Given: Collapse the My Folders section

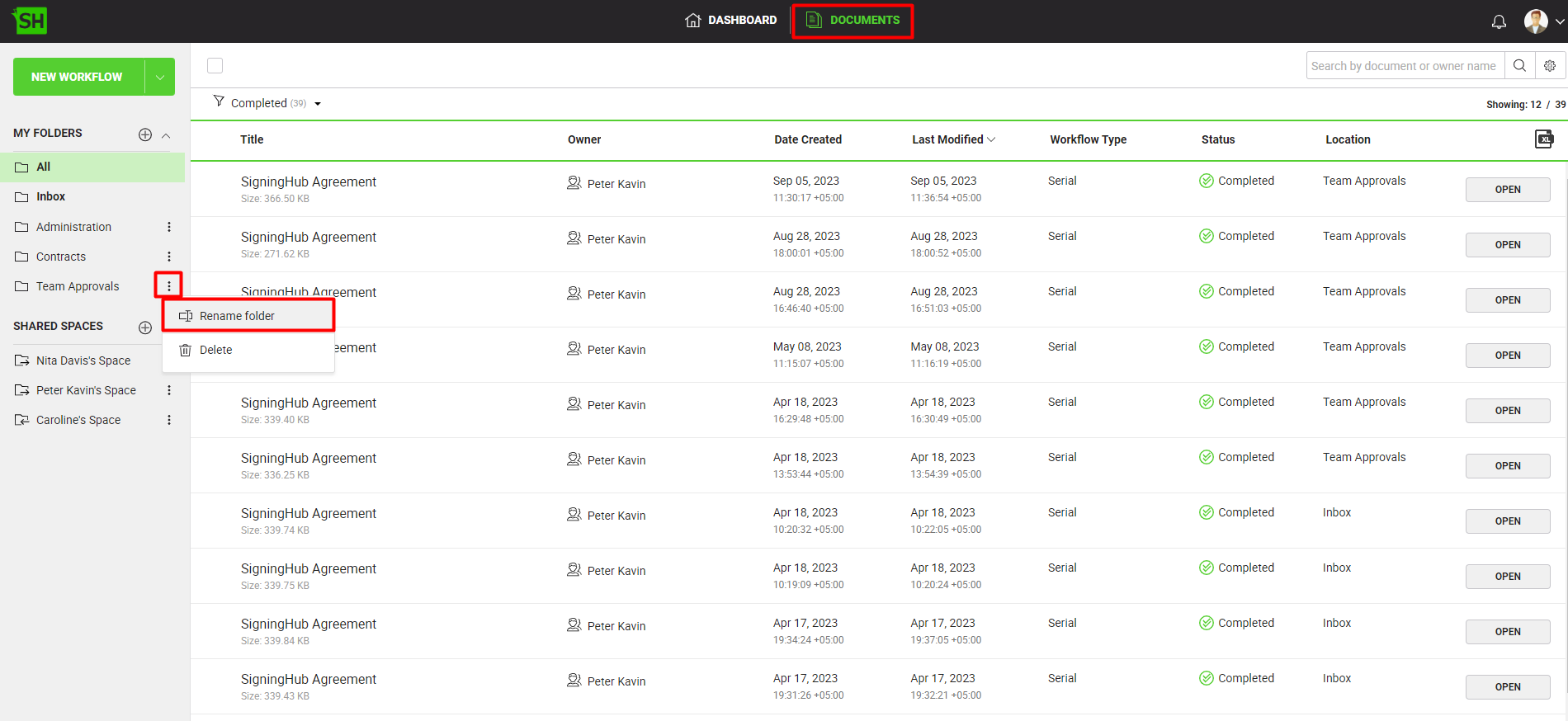Looking at the screenshot, I should tap(166, 135).
